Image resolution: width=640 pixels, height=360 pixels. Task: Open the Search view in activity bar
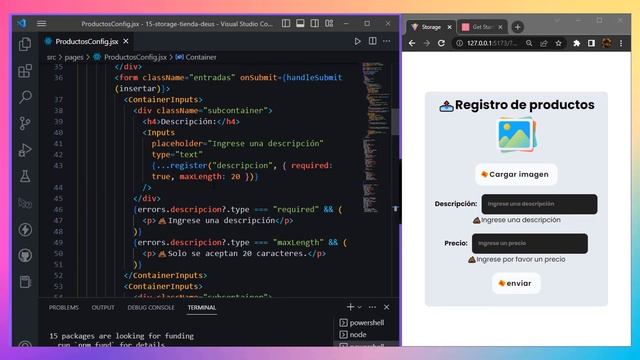(25, 97)
